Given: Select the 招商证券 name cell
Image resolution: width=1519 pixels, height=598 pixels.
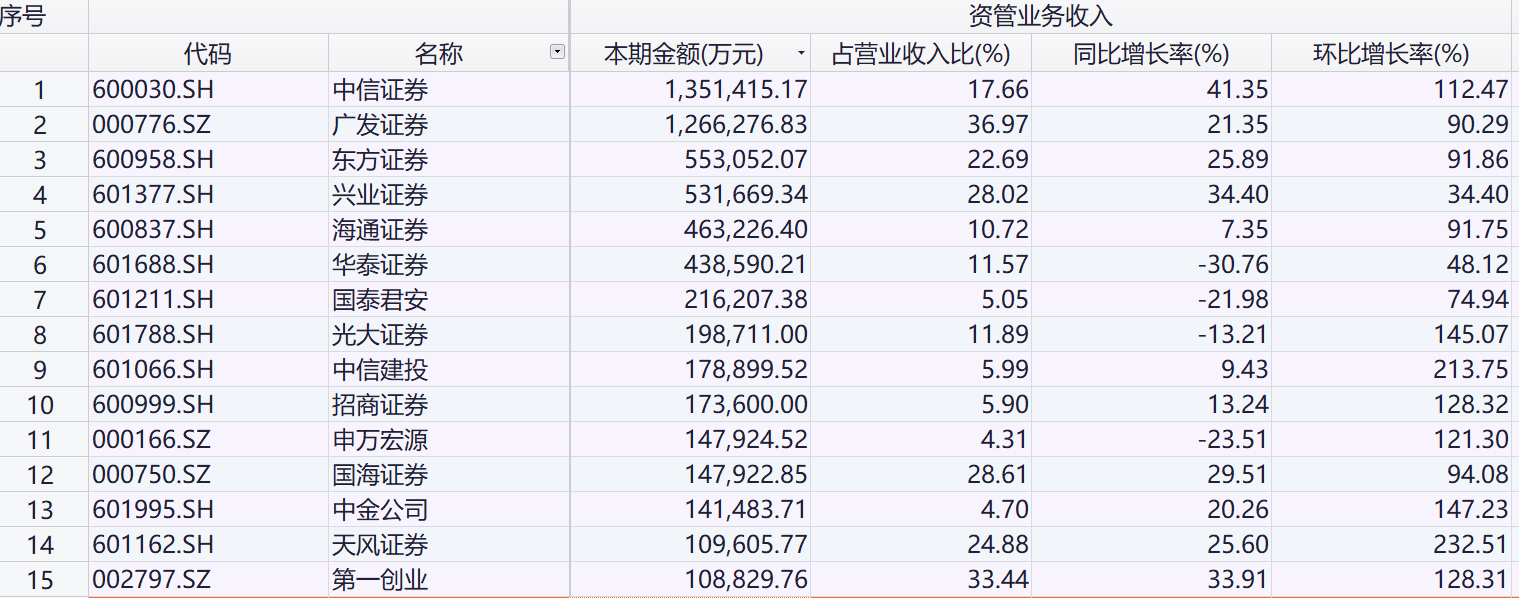Looking at the screenshot, I should coord(449,405).
